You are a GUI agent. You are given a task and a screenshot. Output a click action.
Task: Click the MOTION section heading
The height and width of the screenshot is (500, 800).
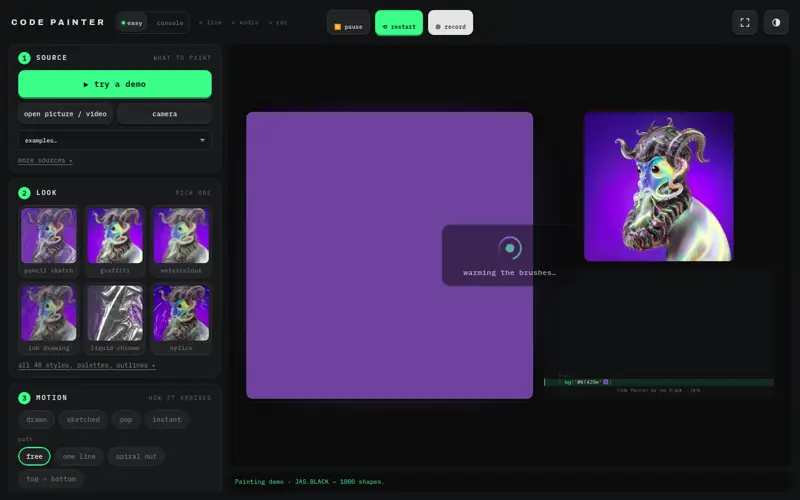click(52, 397)
